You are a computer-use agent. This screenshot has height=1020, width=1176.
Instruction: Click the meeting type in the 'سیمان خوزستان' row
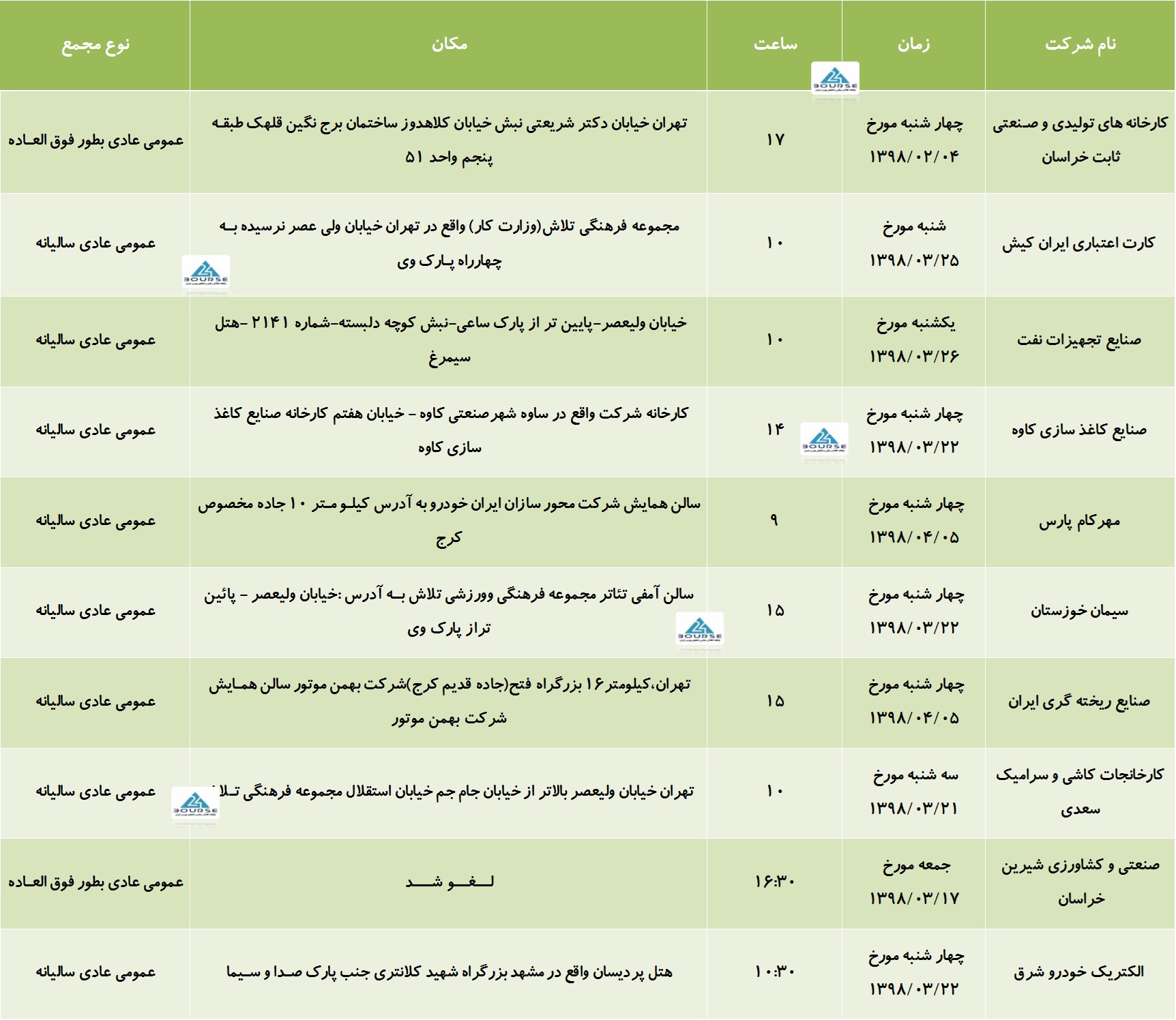coord(95,612)
